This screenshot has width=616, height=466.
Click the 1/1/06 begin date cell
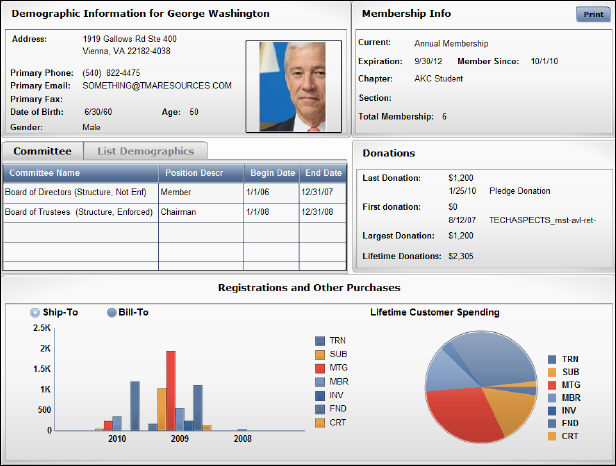[x=271, y=193]
